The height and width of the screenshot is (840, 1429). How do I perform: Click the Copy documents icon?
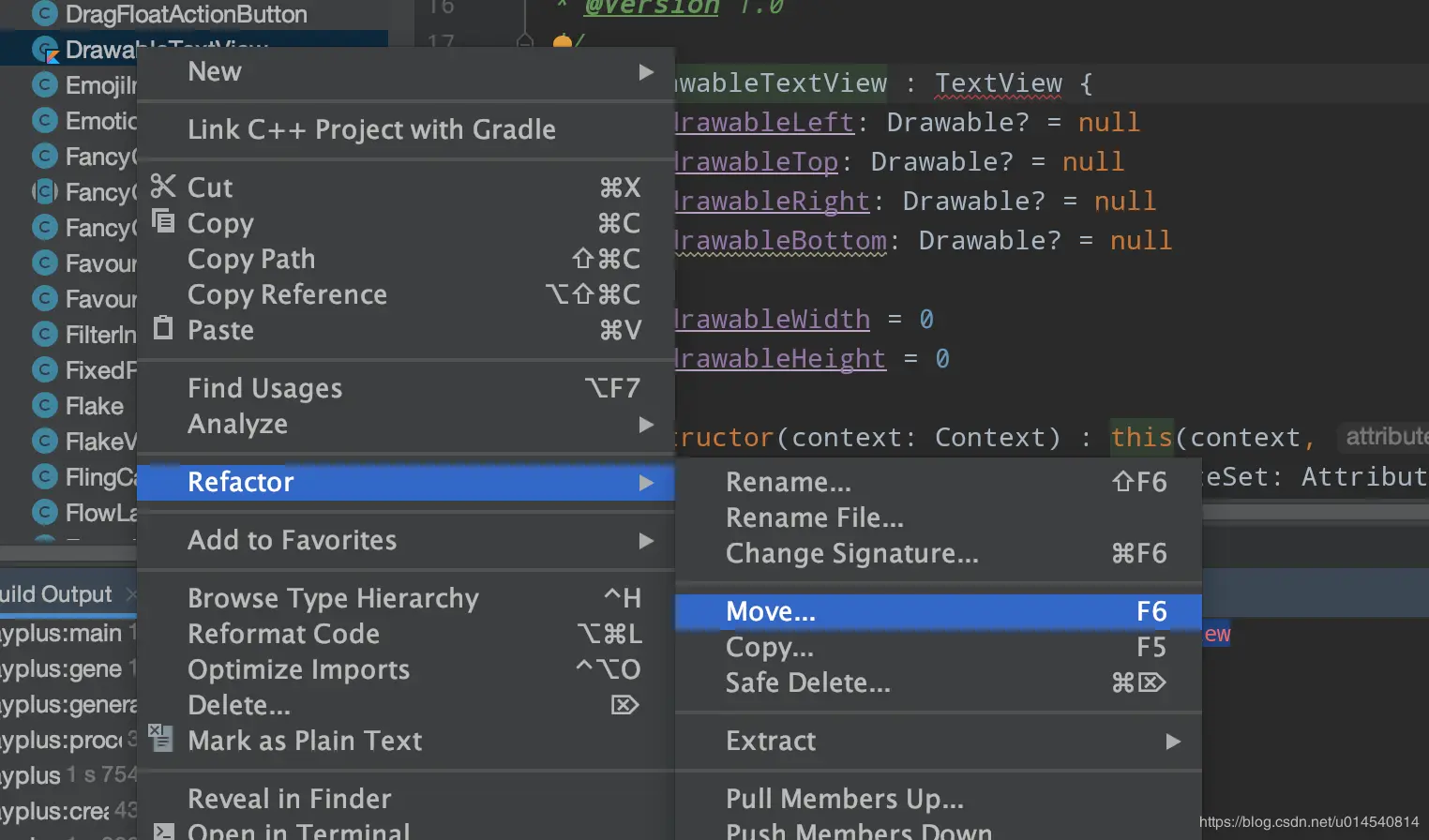pos(163,221)
